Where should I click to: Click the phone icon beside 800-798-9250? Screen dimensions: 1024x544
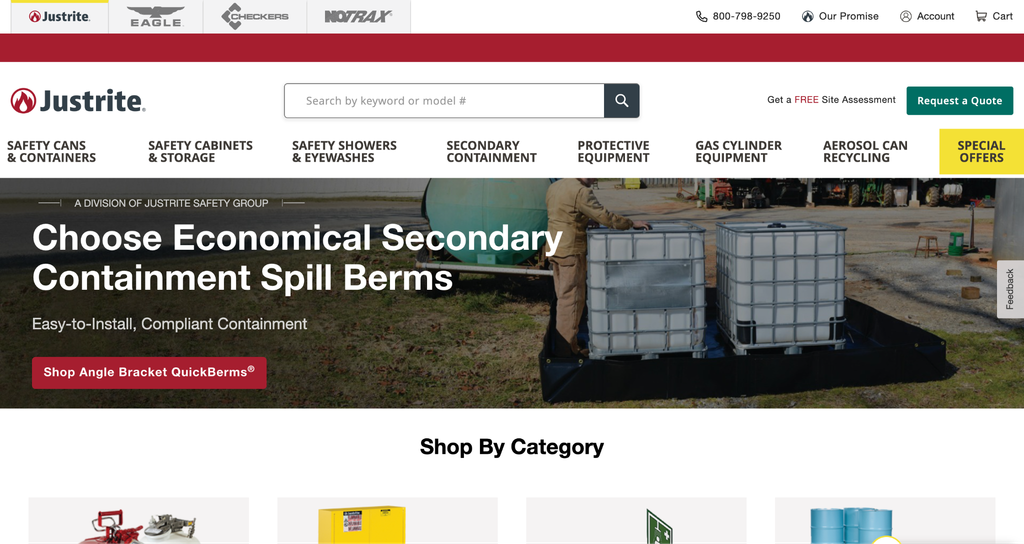click(701, 16)
